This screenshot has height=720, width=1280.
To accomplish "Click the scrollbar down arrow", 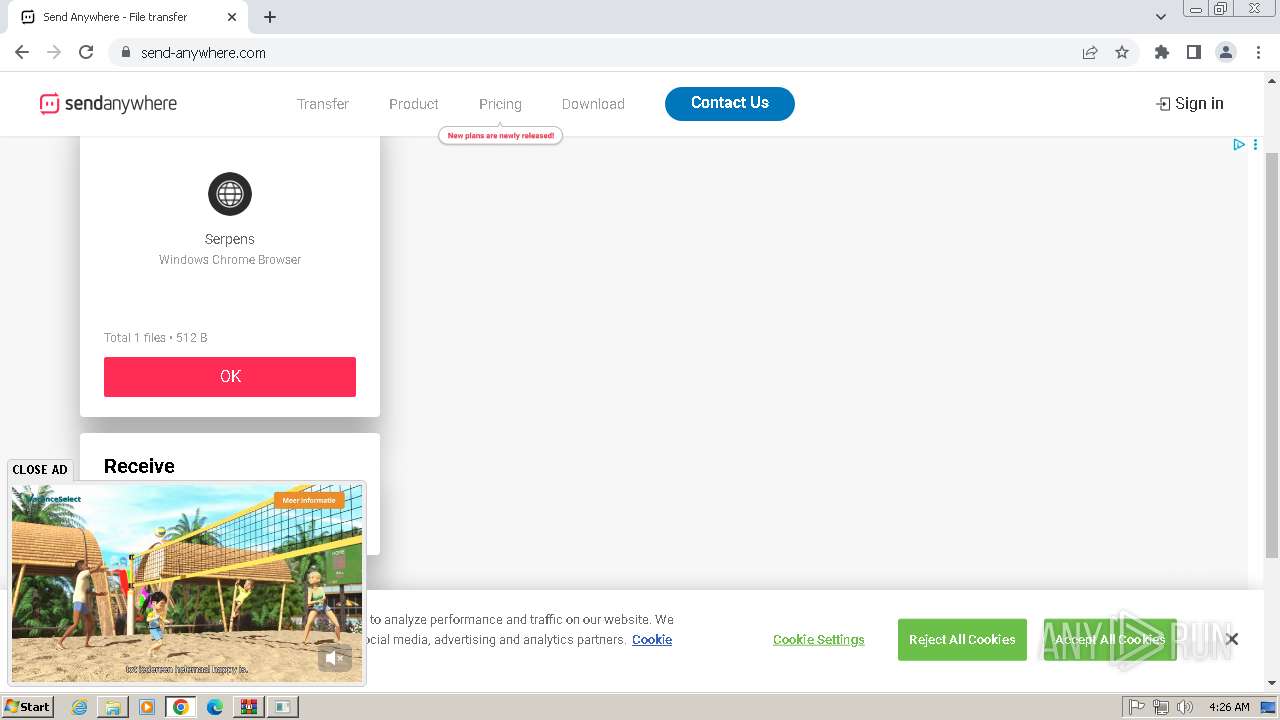I will [x=1272, y=683].
